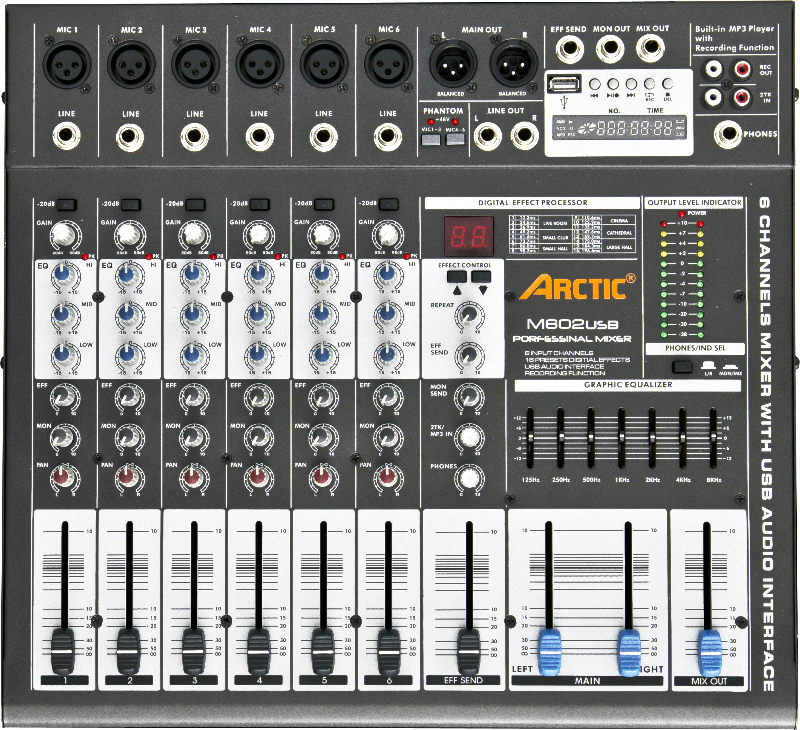This screenshot has height=730, width=800.
Task: Click the 1KHz graphic equalizer slider
Action: coord(621,438)
